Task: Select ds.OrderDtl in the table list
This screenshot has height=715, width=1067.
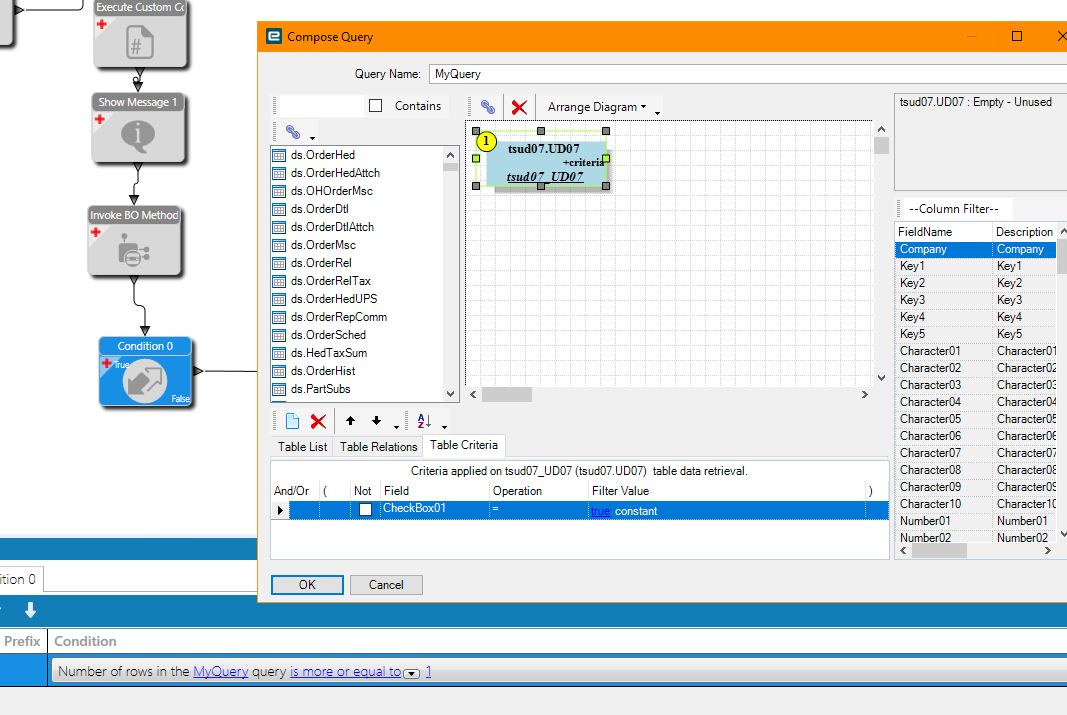Action: point(320,209)
